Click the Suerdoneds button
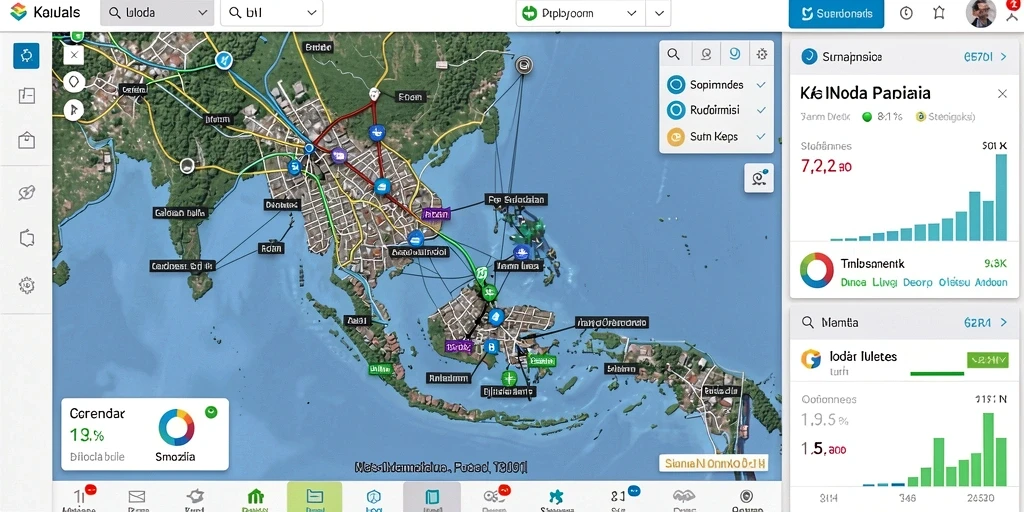The height and width of the screenshot is (512, 1024). tap(836, 13)
